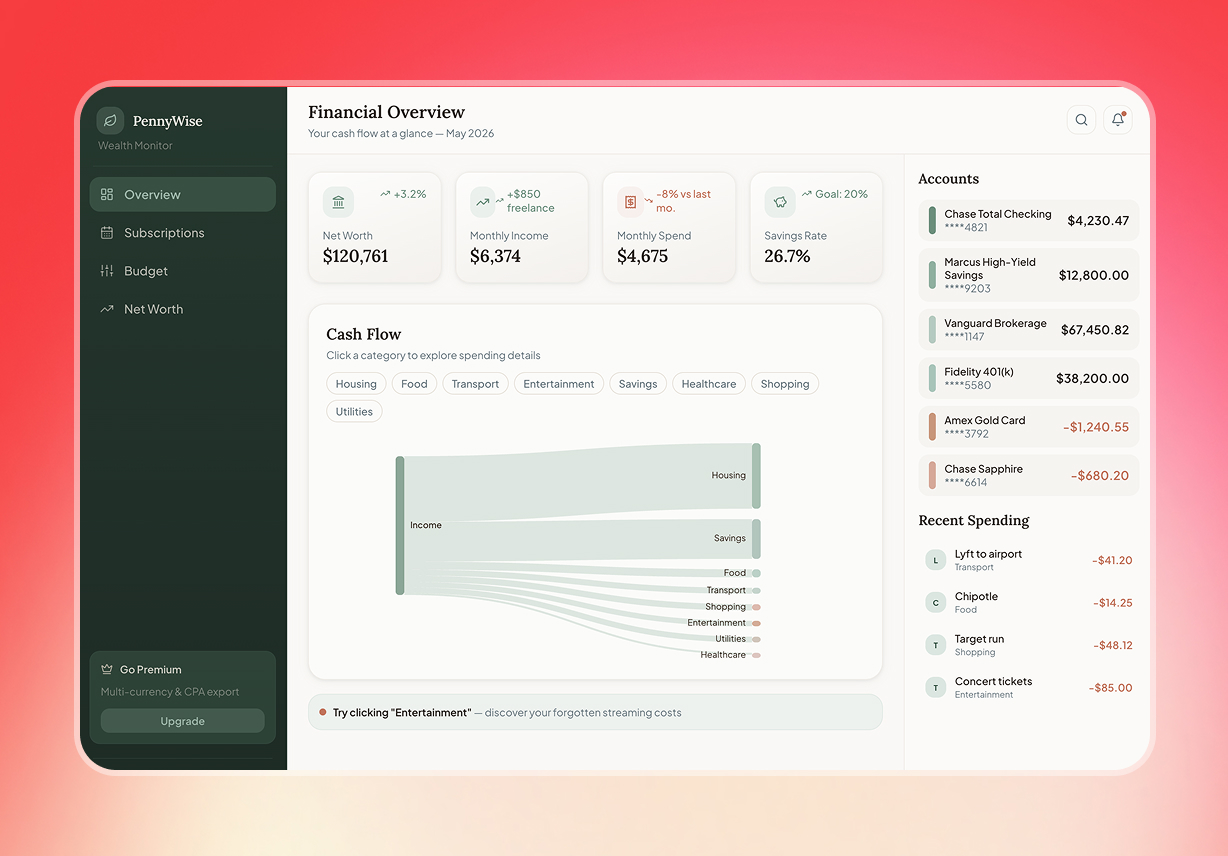Click the Transport label in cash flow chart

[x=726, y=590]
